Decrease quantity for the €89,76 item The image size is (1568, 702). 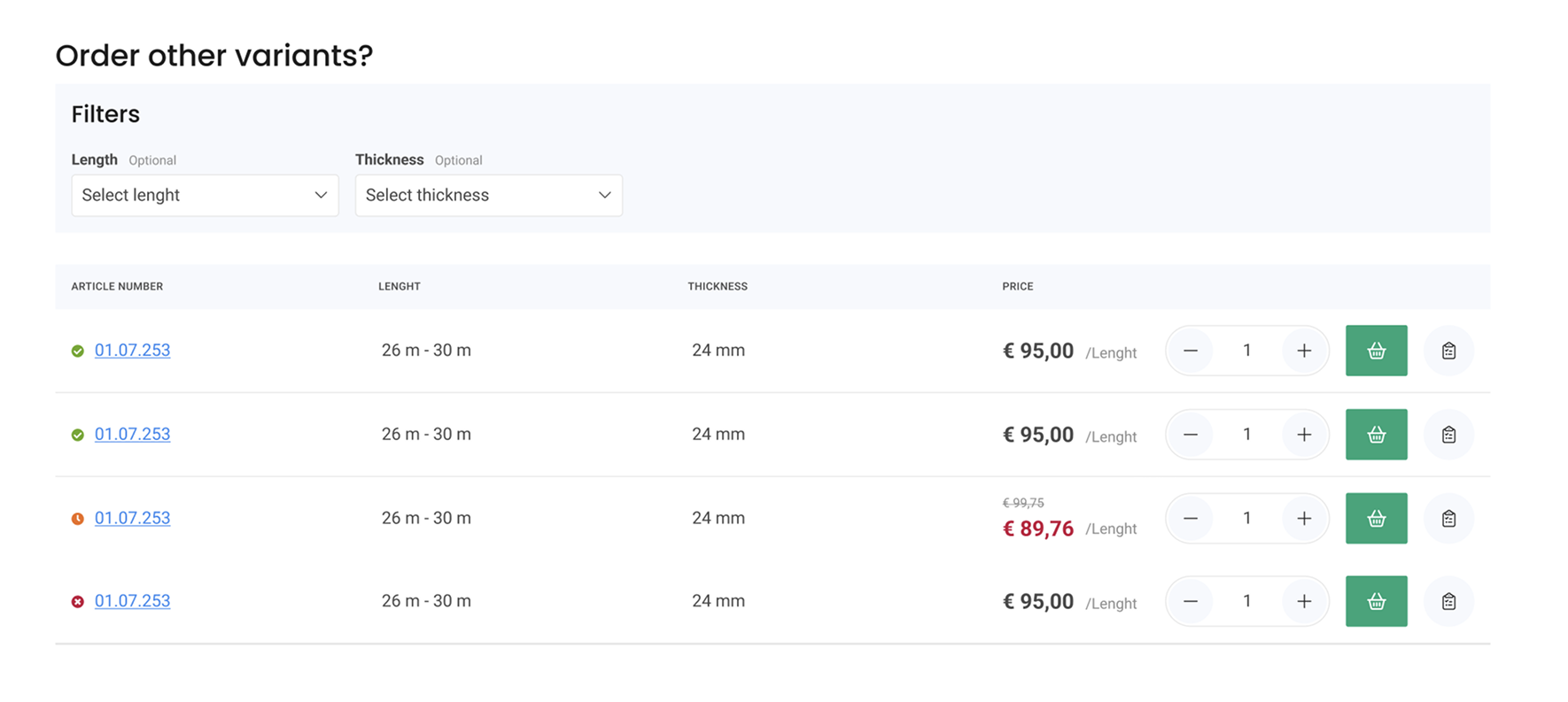(x=1191, y=519)
